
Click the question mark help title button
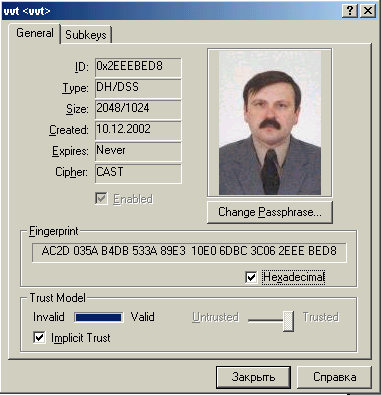[350, 11]
